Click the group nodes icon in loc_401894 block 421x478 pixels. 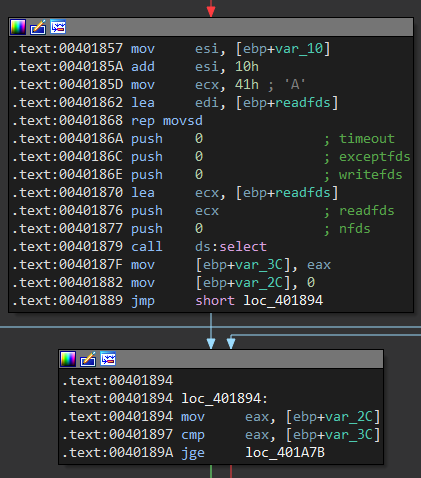(x=108, y=359)
